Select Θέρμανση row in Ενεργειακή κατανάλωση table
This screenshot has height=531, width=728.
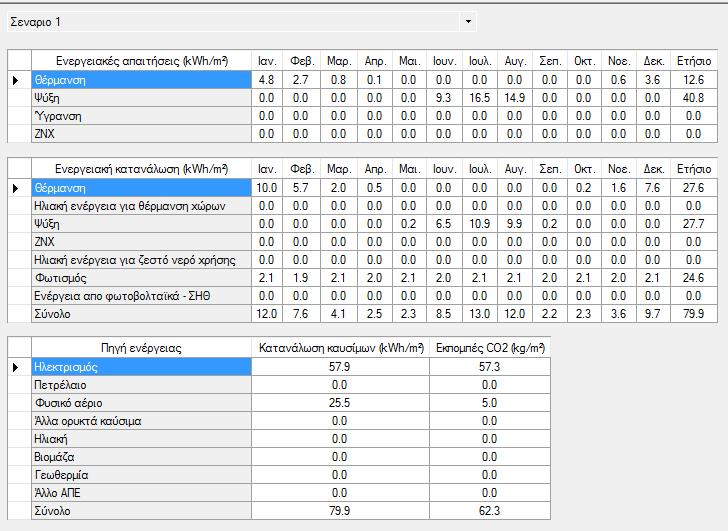142,188
